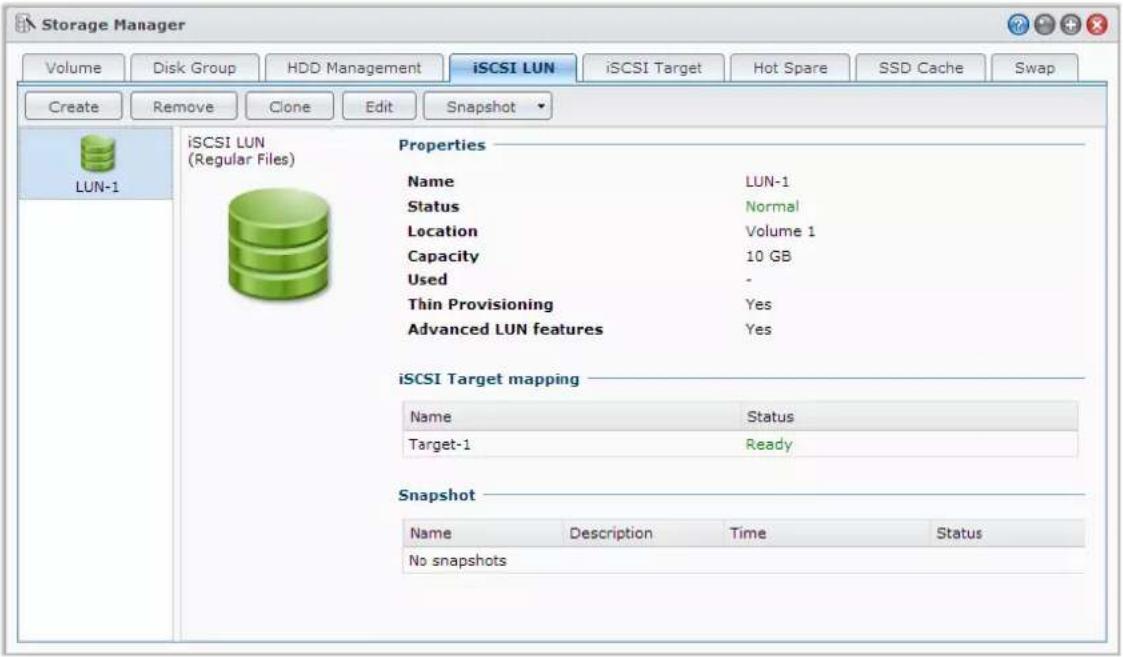Viewport: 1123px width, 657px height.
Task: Select the LUN-1 green disk icon in sidebar
Action: click(97, 153)
